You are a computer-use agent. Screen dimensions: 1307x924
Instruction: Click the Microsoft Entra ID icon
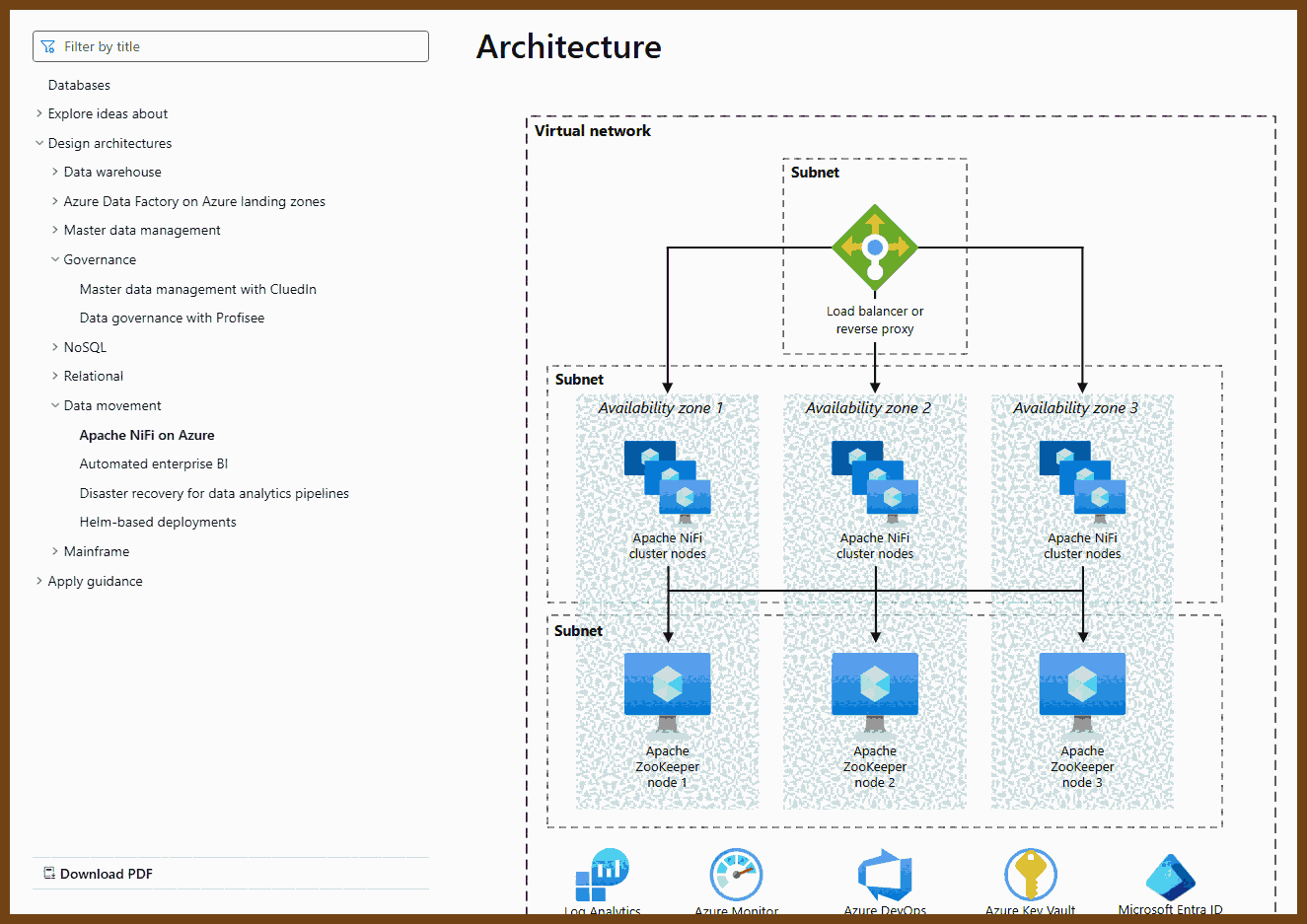coord(1171,878)
